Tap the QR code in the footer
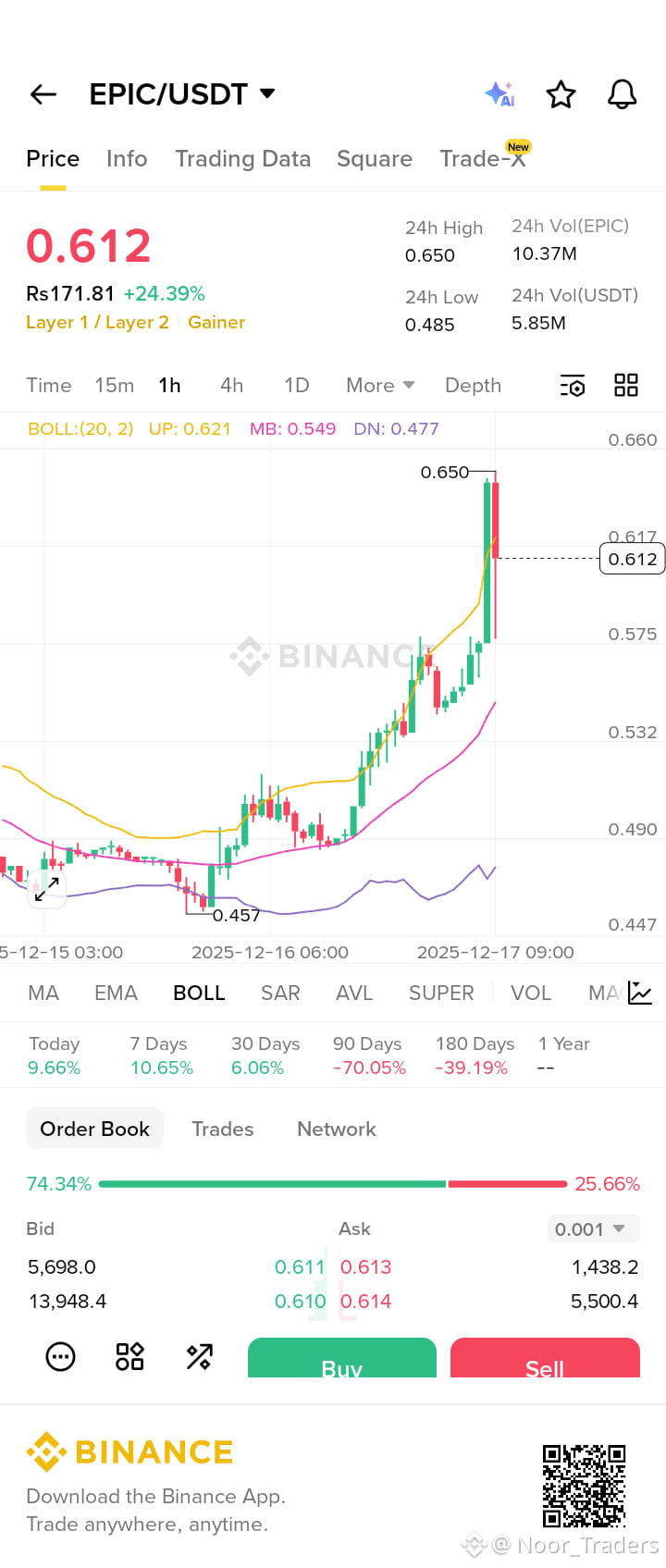The image size is (666, 1568). (x=584, y=1487)
